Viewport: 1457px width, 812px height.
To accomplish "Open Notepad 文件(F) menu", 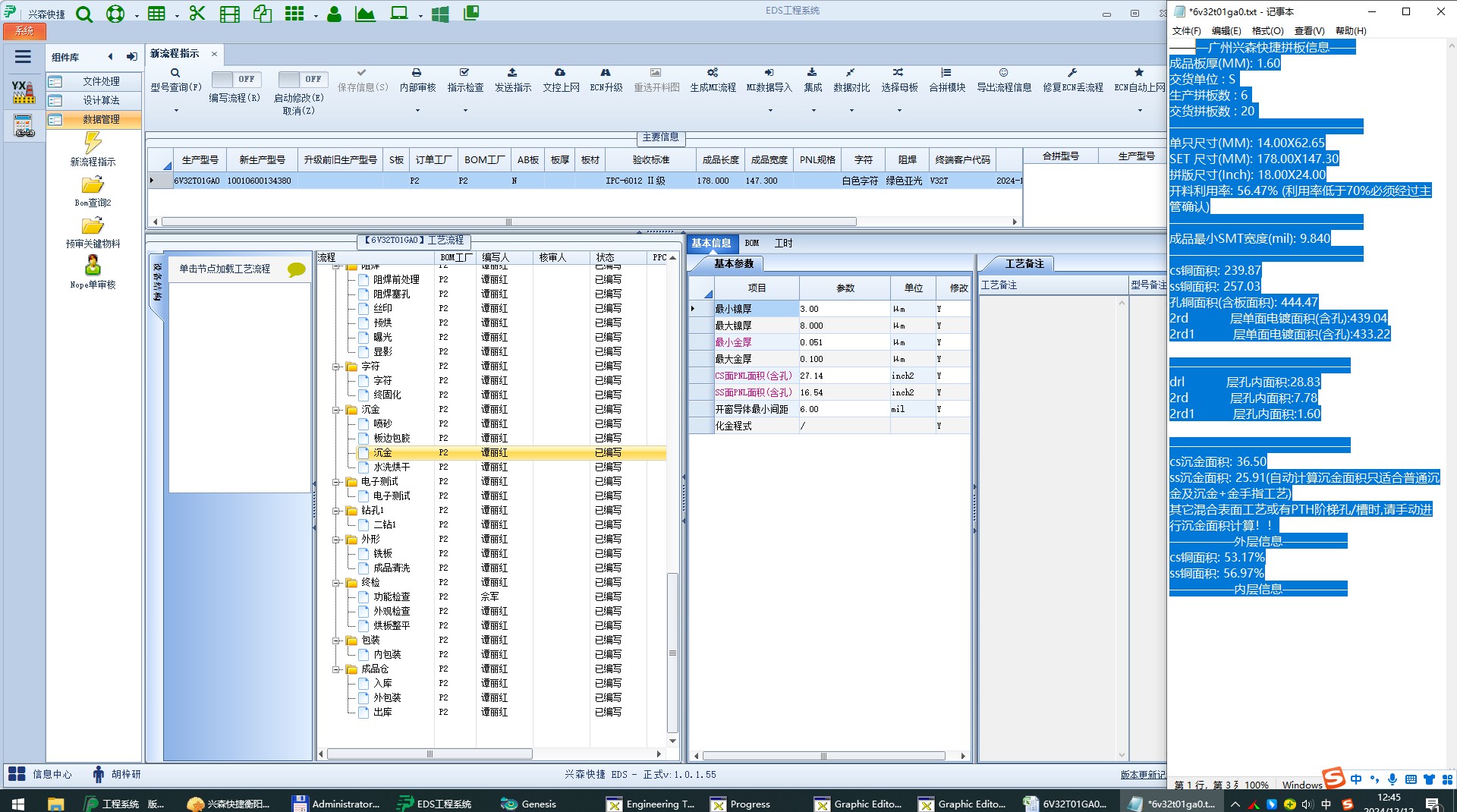I will (1186, 31).
